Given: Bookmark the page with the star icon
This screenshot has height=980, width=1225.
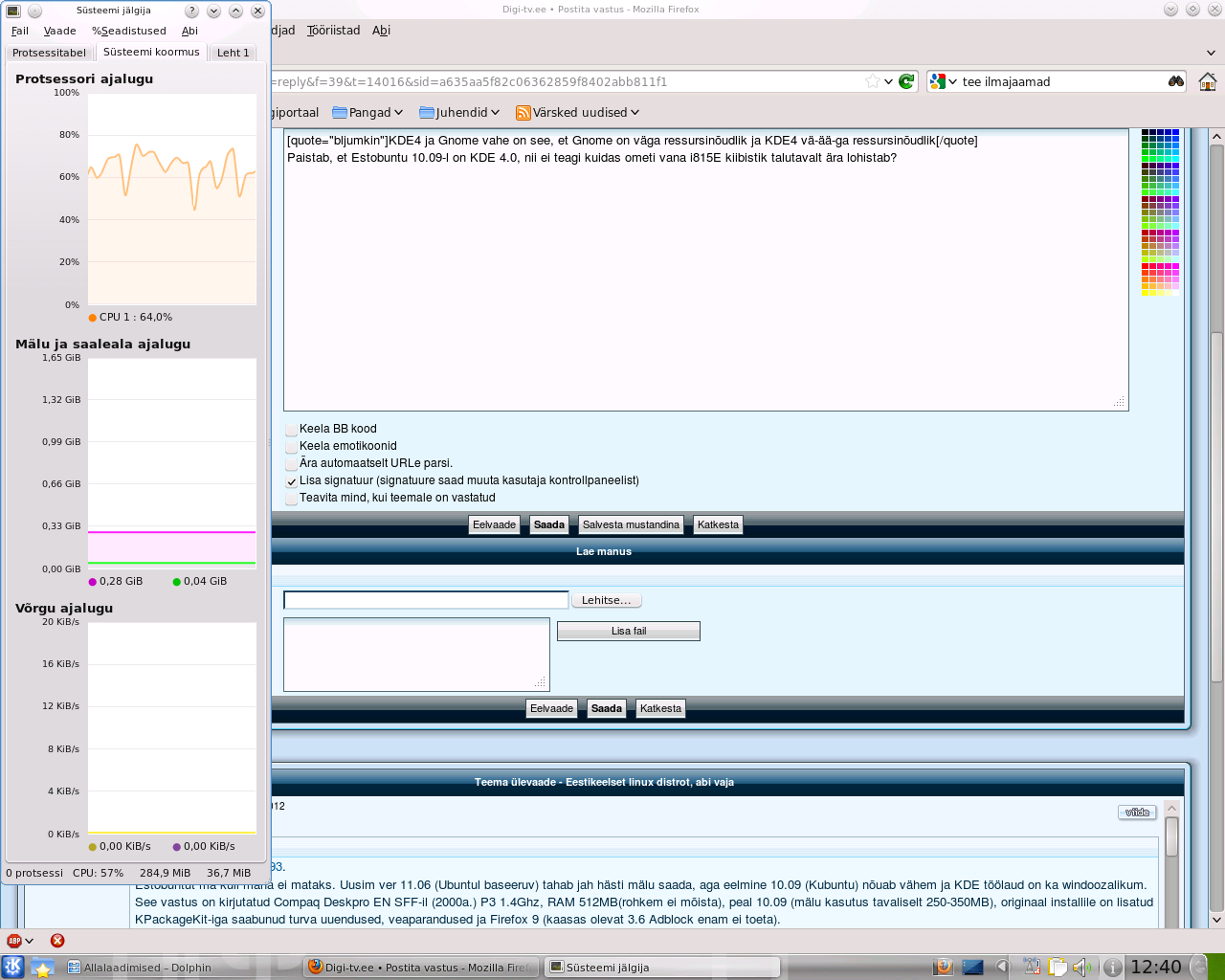Looking at the screenshot, I should tap(872, 81).
